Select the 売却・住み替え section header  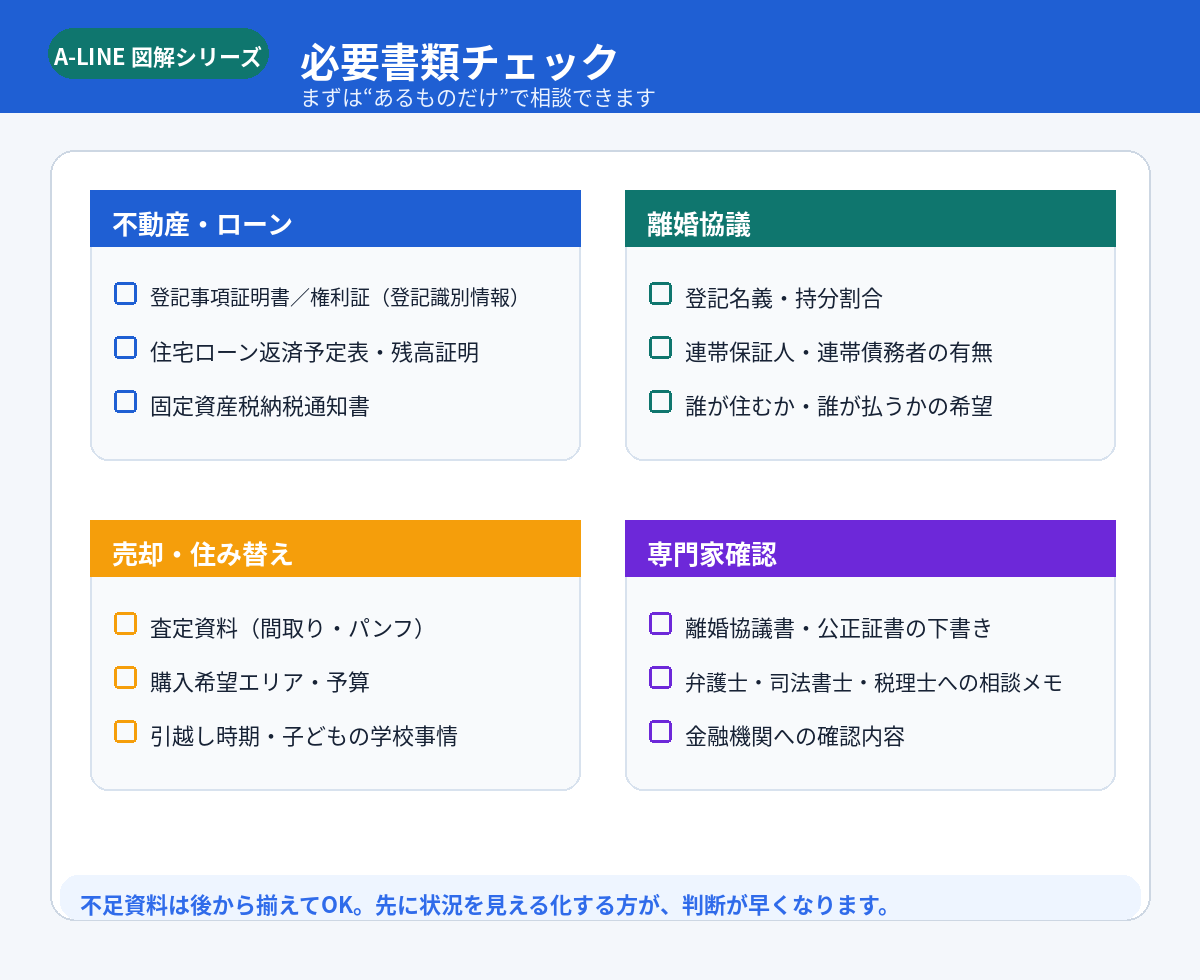click(335, 549)
